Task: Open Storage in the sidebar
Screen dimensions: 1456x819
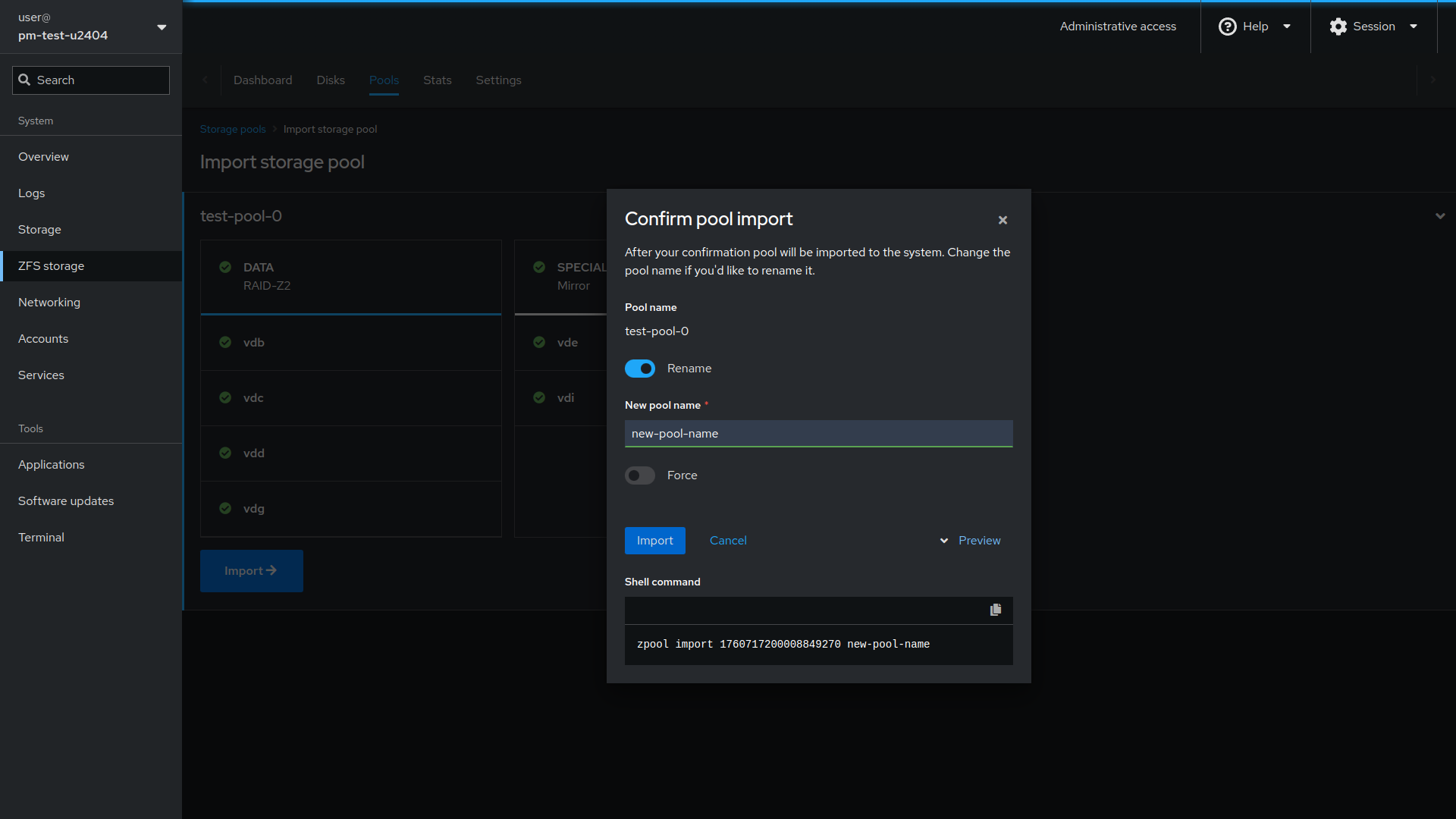Action: (91, 230)
